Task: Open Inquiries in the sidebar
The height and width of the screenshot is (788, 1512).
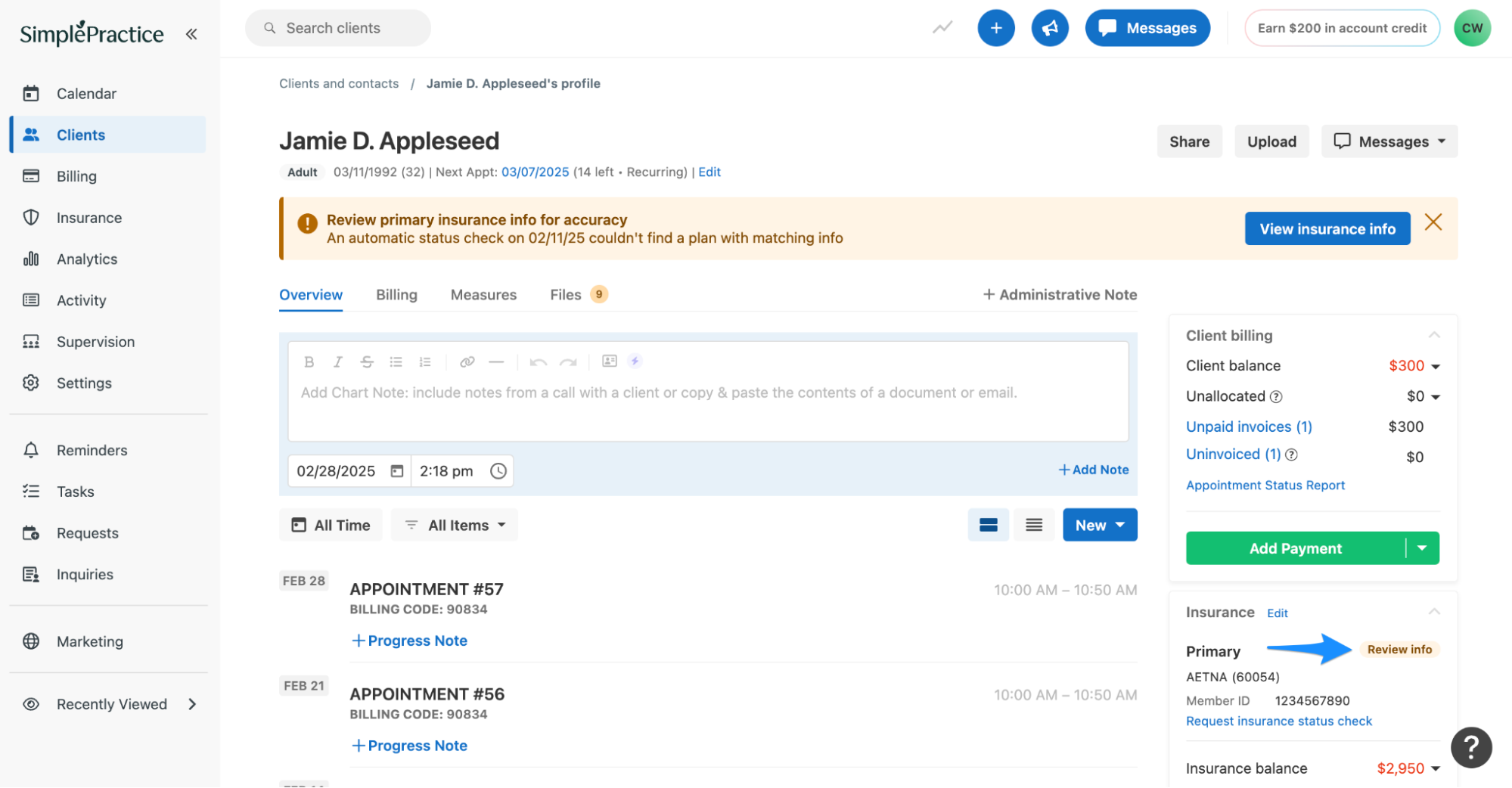Action: pyautogui.click(x=108, y=575)
